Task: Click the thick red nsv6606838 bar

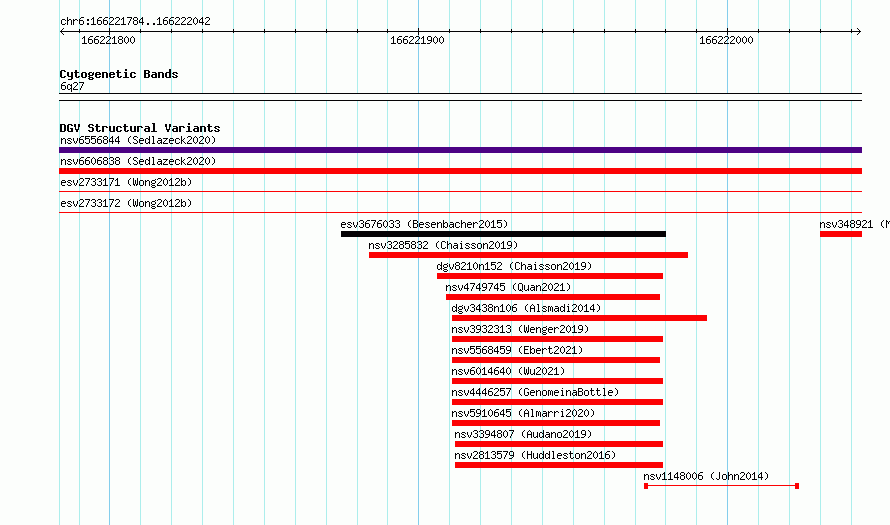Action: 460,171
